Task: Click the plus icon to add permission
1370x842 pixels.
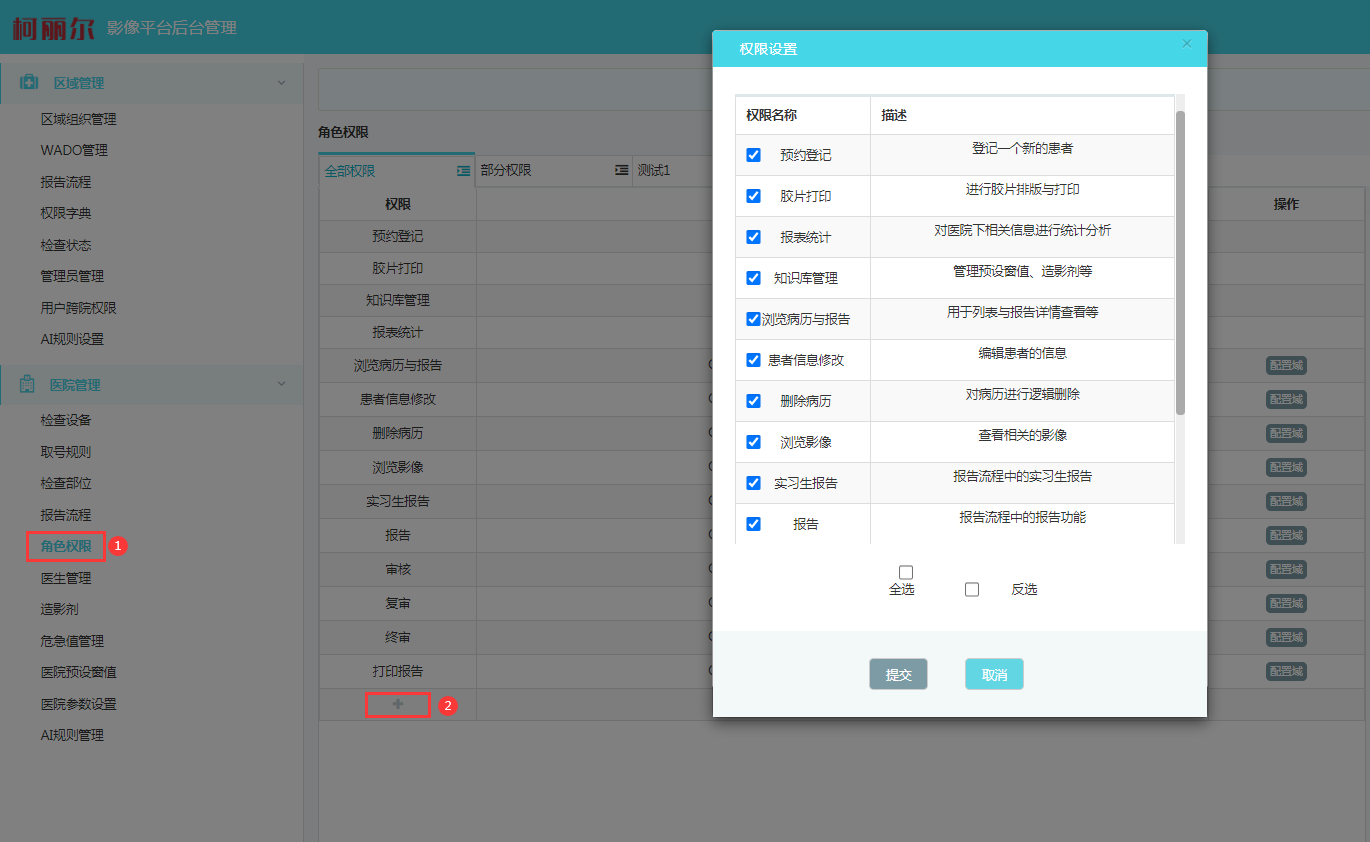Action: point(398,705)
